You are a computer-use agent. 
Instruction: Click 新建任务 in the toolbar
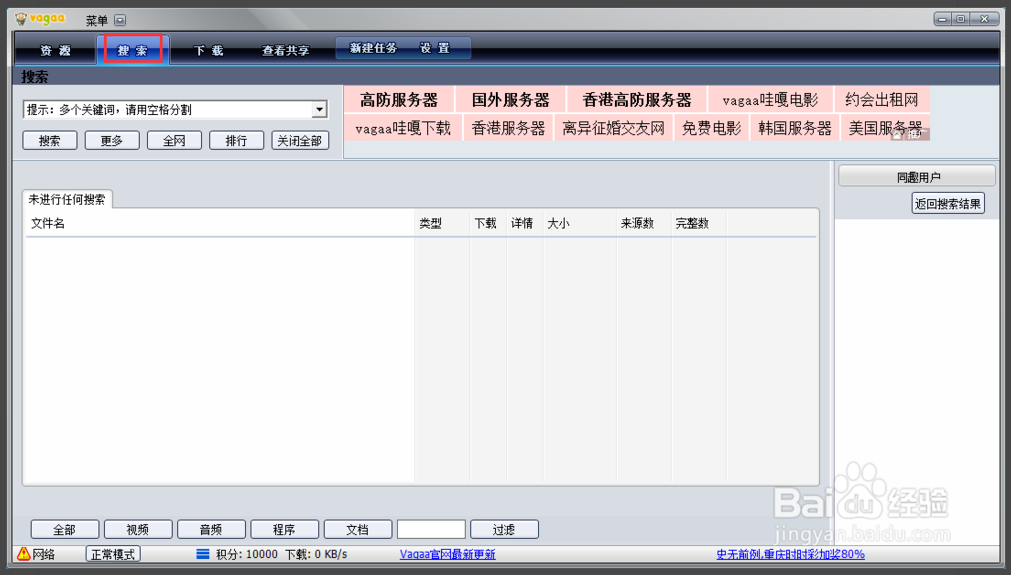373,48
